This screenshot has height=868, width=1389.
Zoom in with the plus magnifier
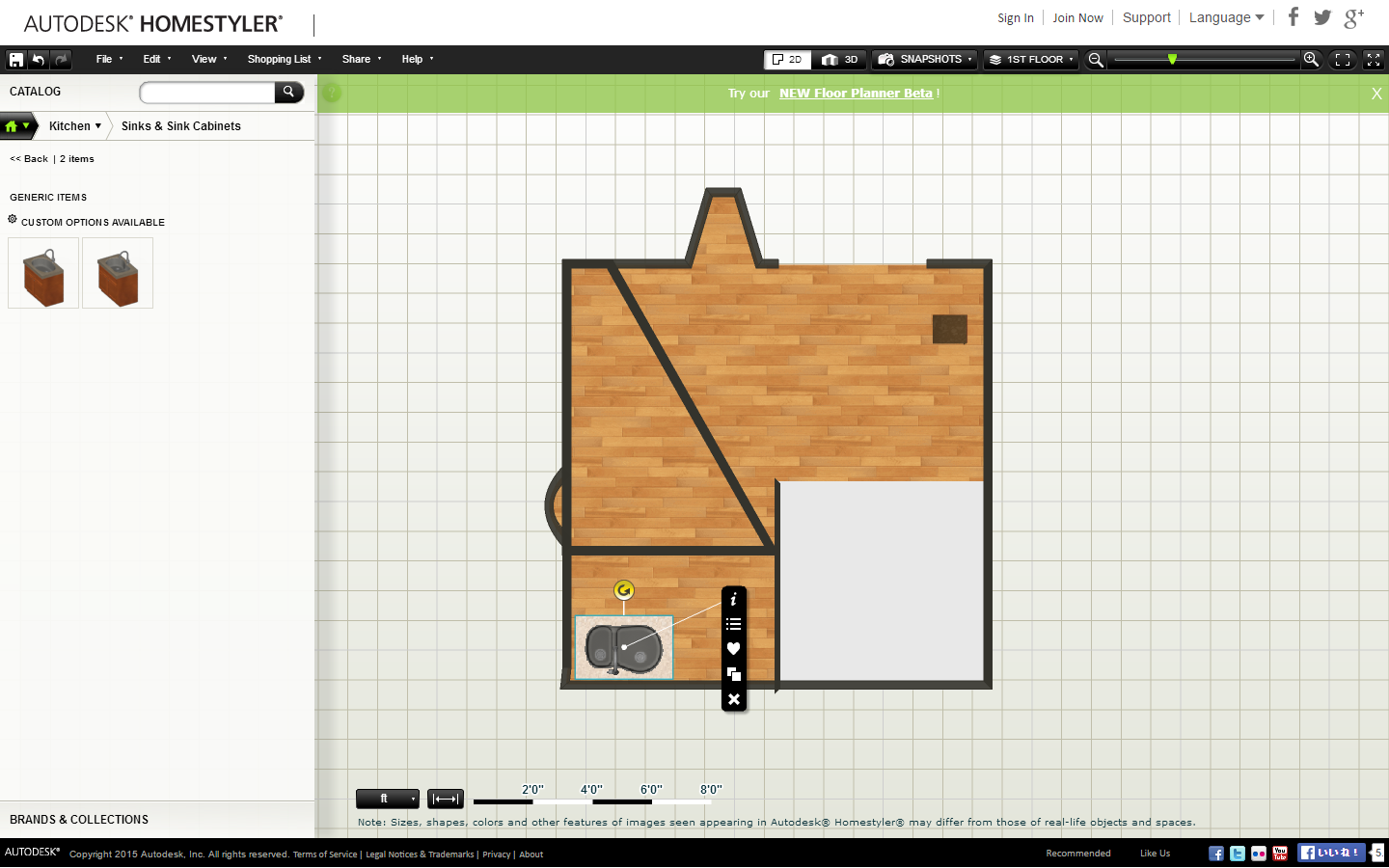click(x=1311, y=60)
